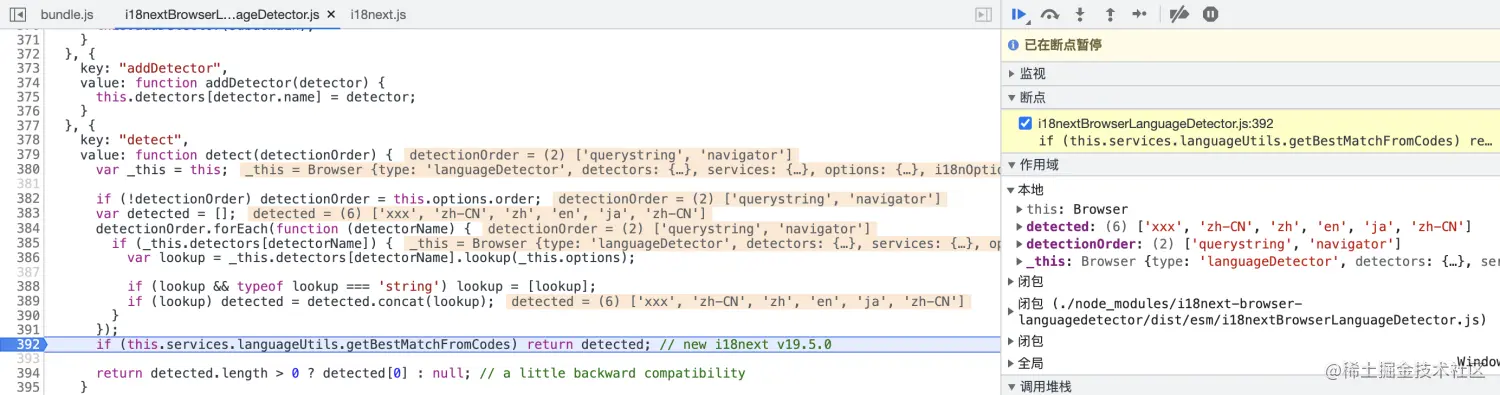The width and height of the screenshot is (1500, 395).
Task: Open the i18next.js tab
Action: 379,14
